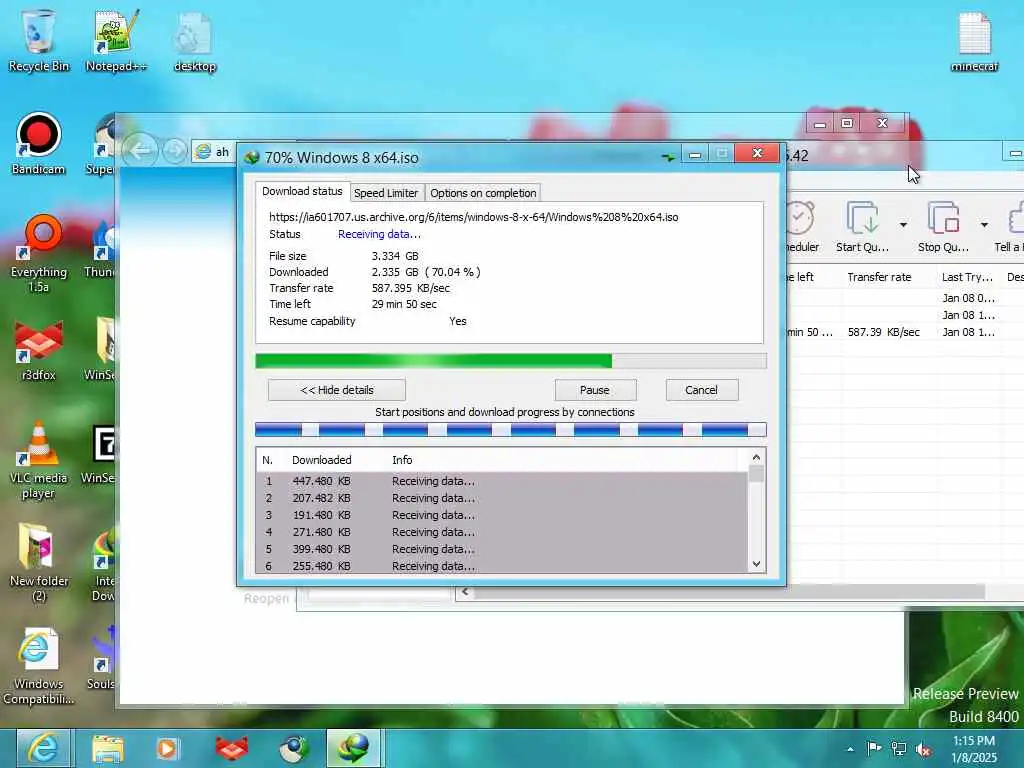Viewport: 1024px width, 768px height.
Task: Click the forward arrow in the browser window
Action: click(174, 152)
